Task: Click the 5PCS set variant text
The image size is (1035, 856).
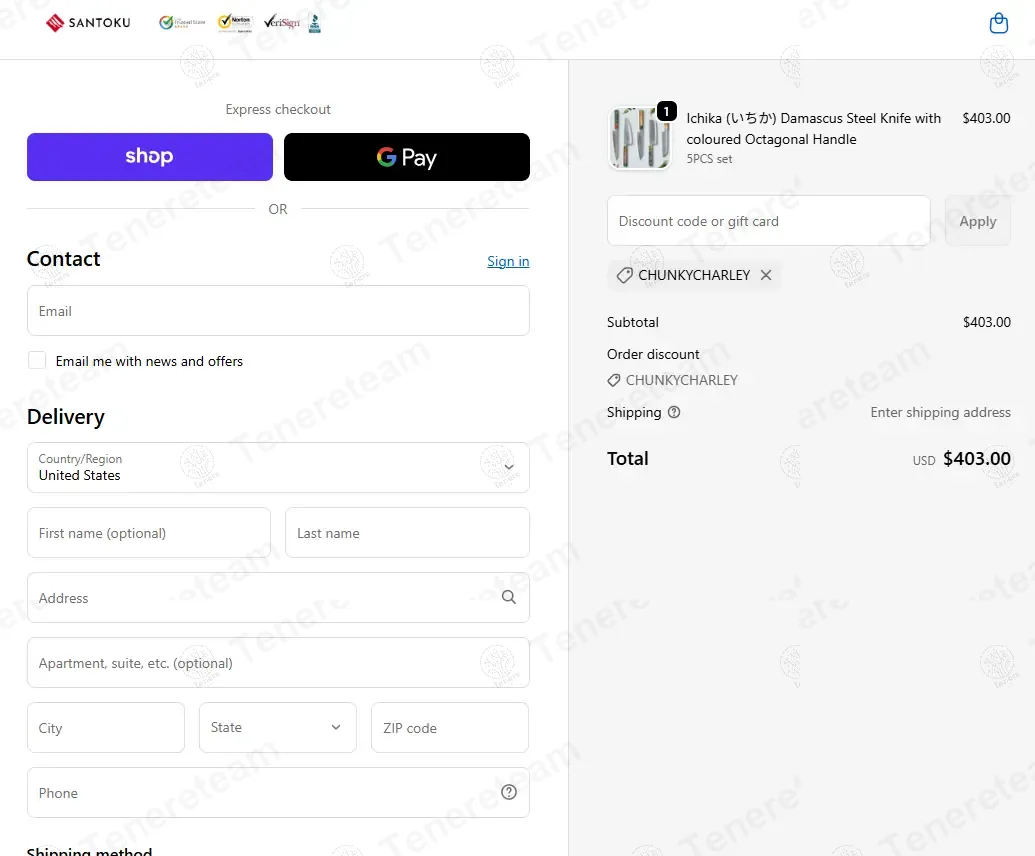Action: 709,159
